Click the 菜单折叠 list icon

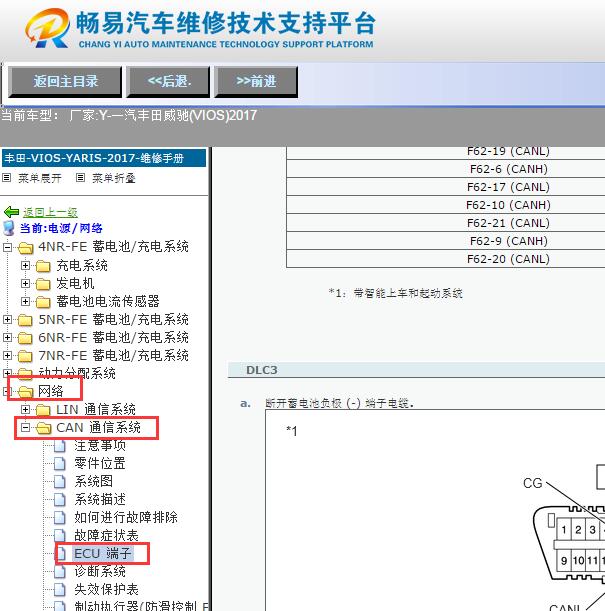[x=80, y=178]
